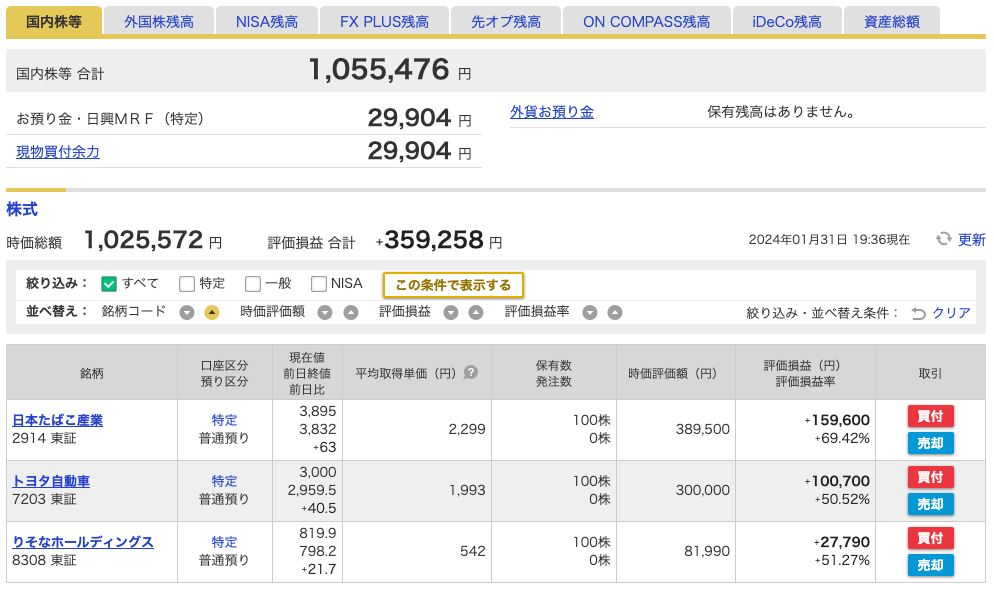Open the ON COMPASS残高 tab
Screen dimensions: 994x591
click(x=647, y=22)
